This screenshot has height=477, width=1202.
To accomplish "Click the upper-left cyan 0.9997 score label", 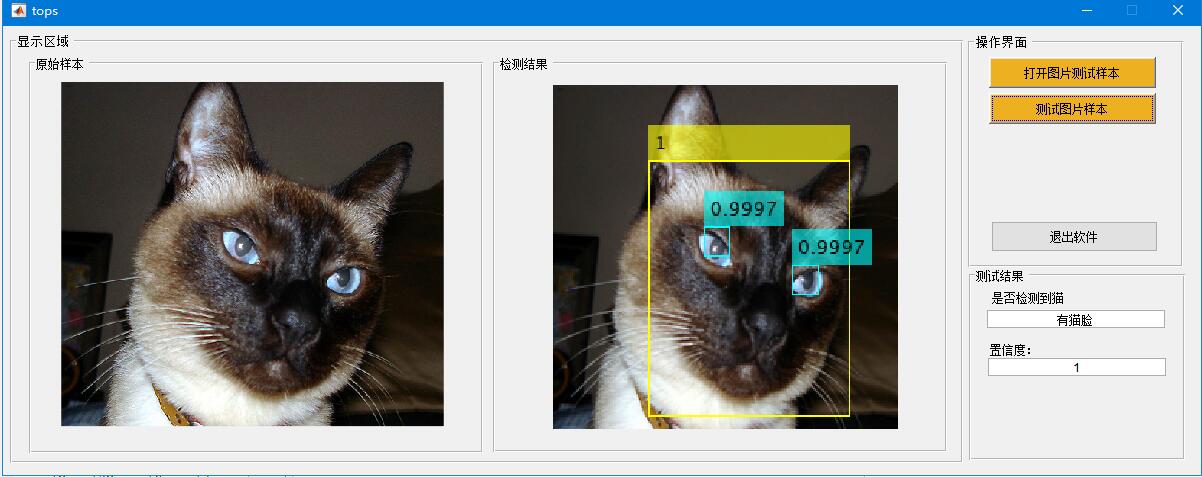I will pyautogui.click(x=743, y=209).
